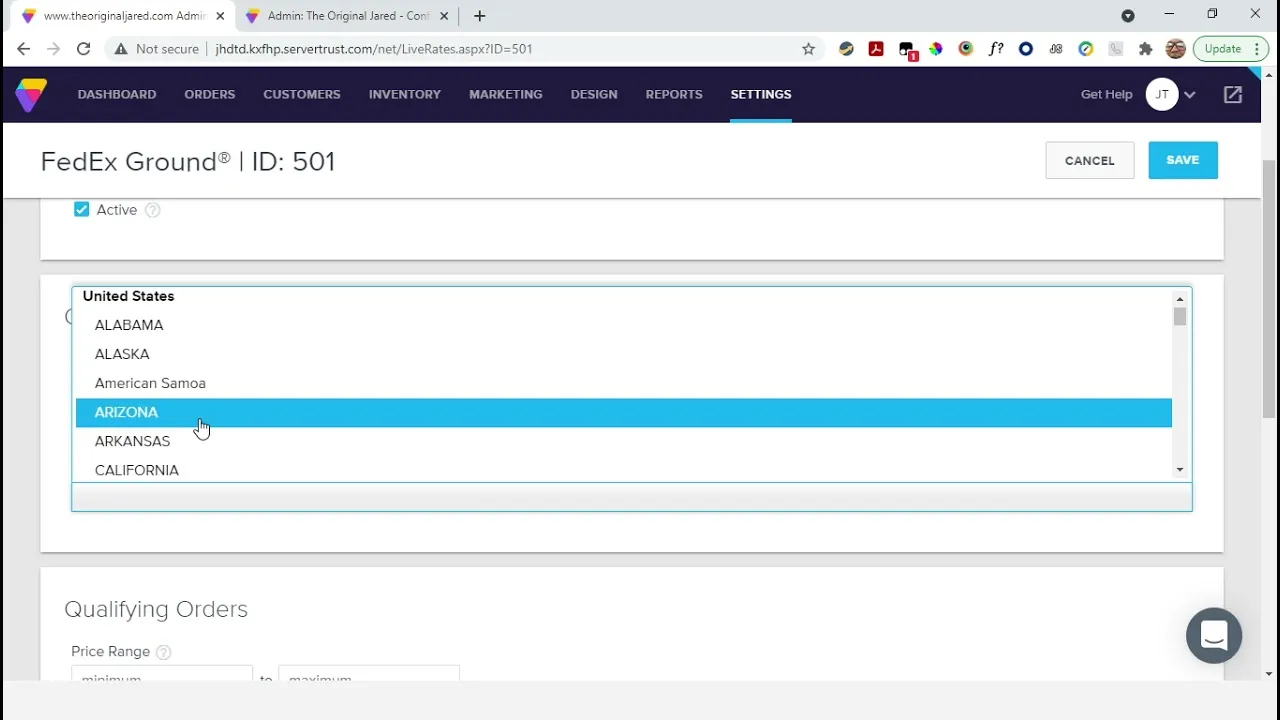Open the DASHBOARD menu
This screenshot has width=1280, height=720.
117,94
